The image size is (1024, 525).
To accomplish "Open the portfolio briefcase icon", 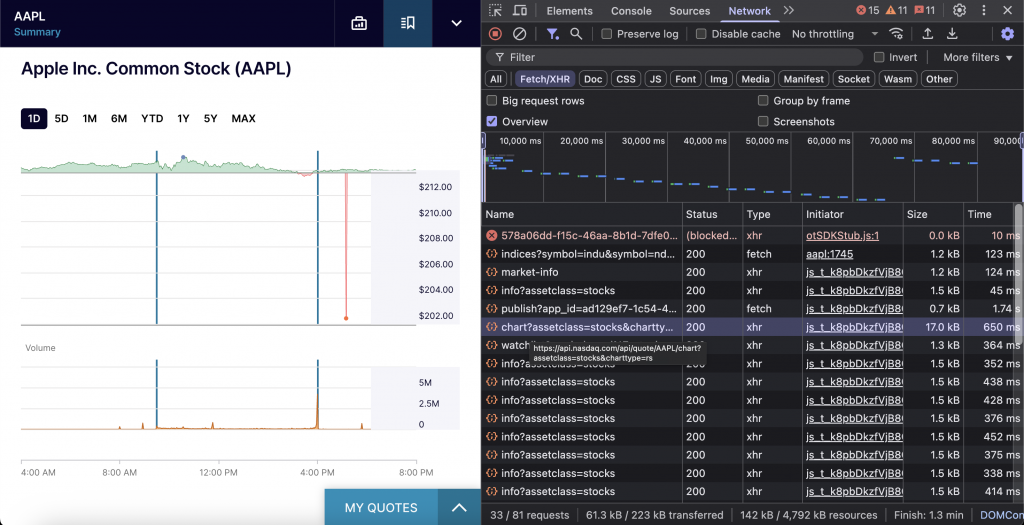I will 359,23.
